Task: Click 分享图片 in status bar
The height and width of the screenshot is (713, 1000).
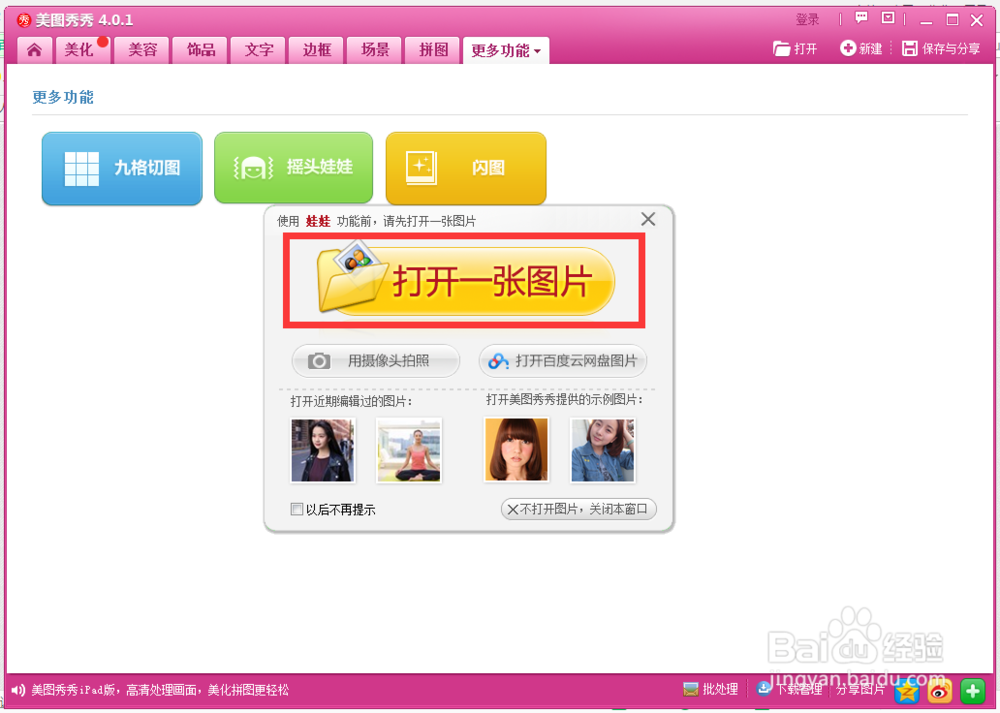Action: (x=860, y=689)
